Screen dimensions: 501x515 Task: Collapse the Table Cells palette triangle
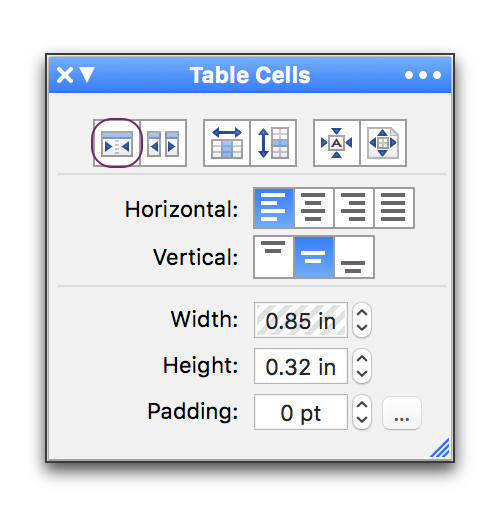pos(88,75)
